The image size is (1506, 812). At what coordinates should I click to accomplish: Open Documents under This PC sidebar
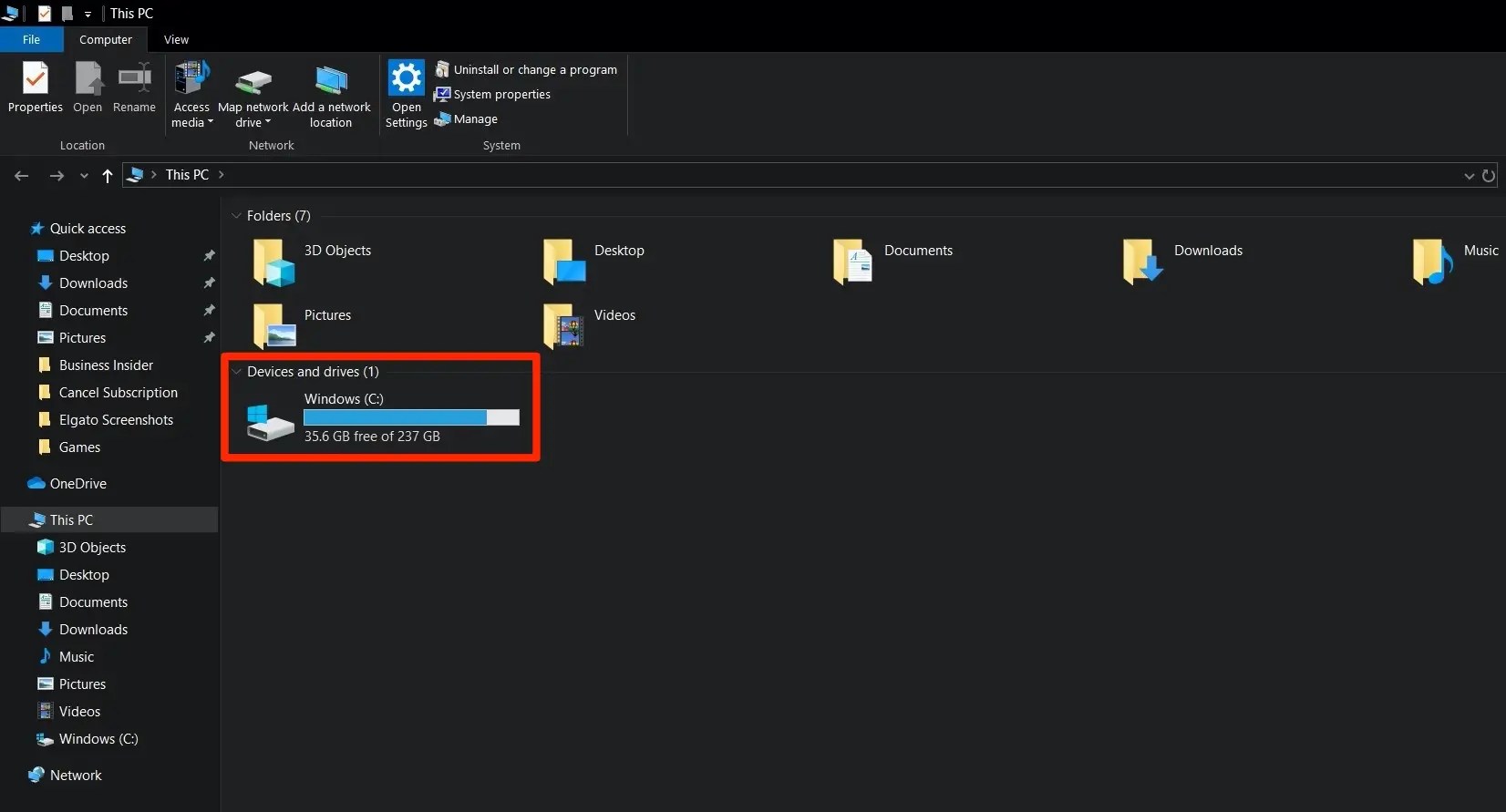(x=93, y=602)
